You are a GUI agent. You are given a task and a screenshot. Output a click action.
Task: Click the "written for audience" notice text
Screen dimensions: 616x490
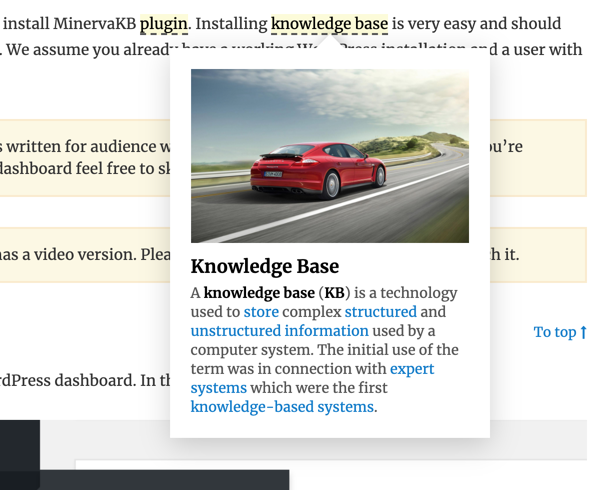[82, 147]
